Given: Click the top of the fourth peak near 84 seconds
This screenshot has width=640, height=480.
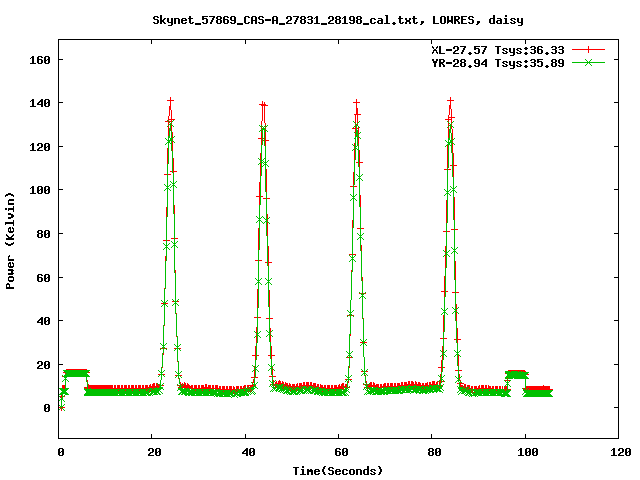Looking at the screenshot, I should tap(450, 100).
